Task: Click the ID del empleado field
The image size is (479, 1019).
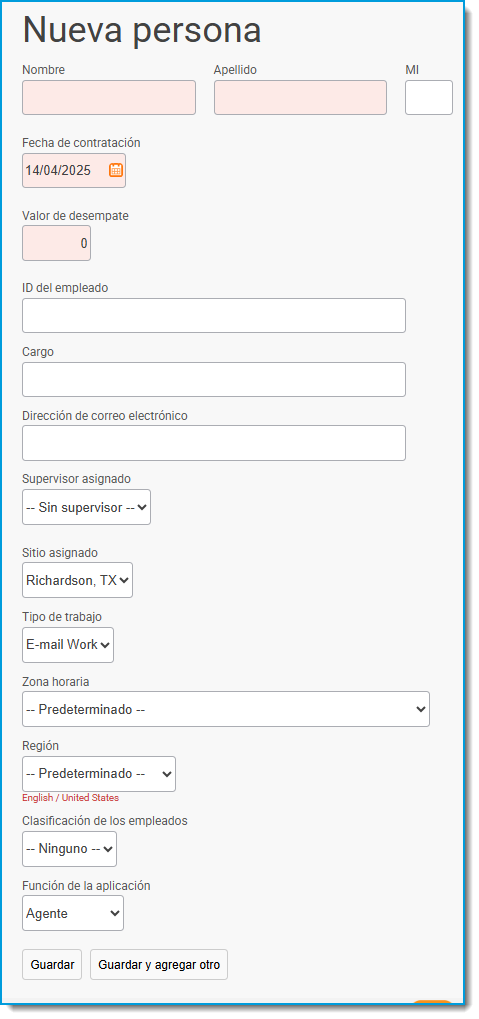Action: (x=214, y=315)
